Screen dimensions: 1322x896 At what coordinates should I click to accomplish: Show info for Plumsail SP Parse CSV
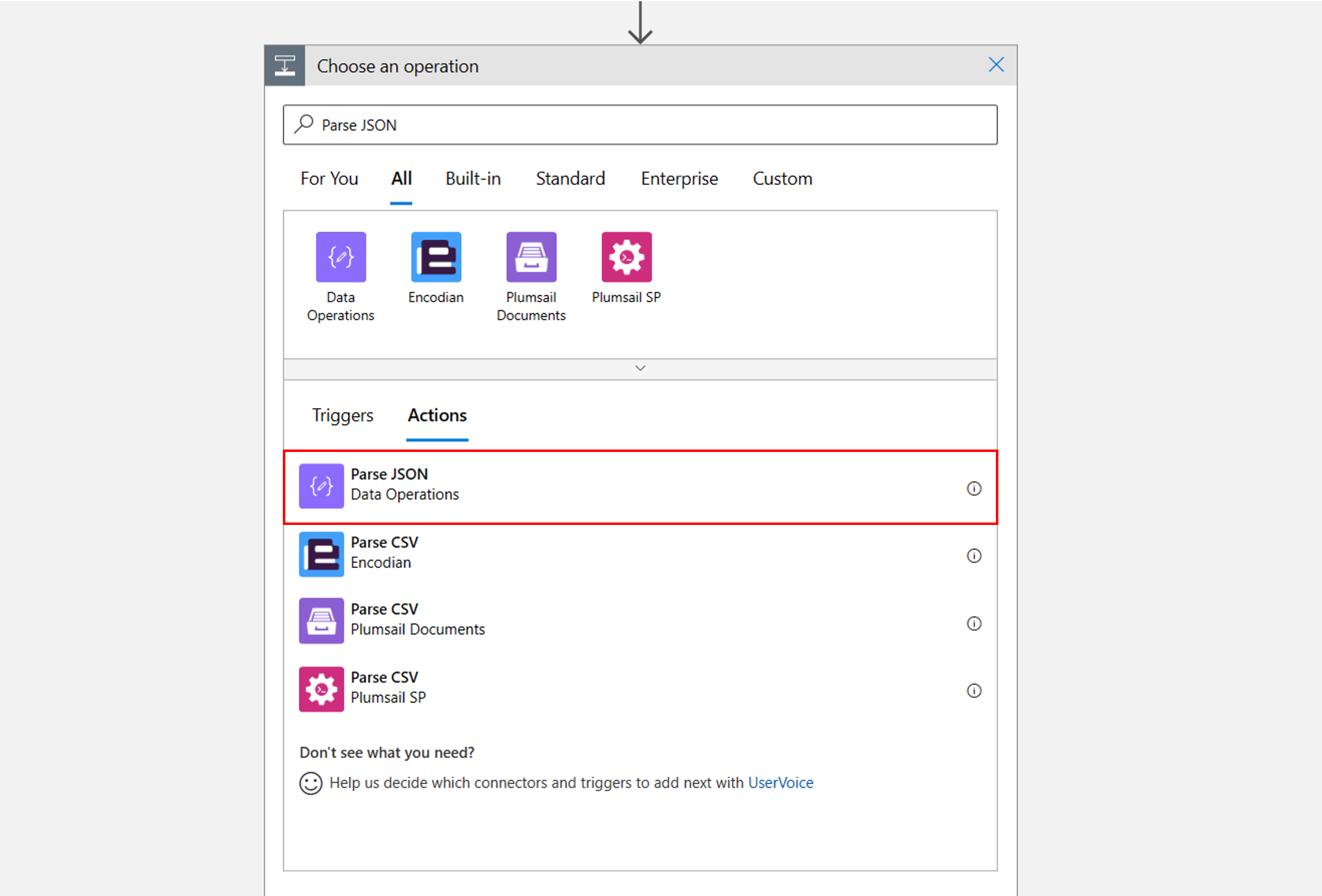click(973, 691)
